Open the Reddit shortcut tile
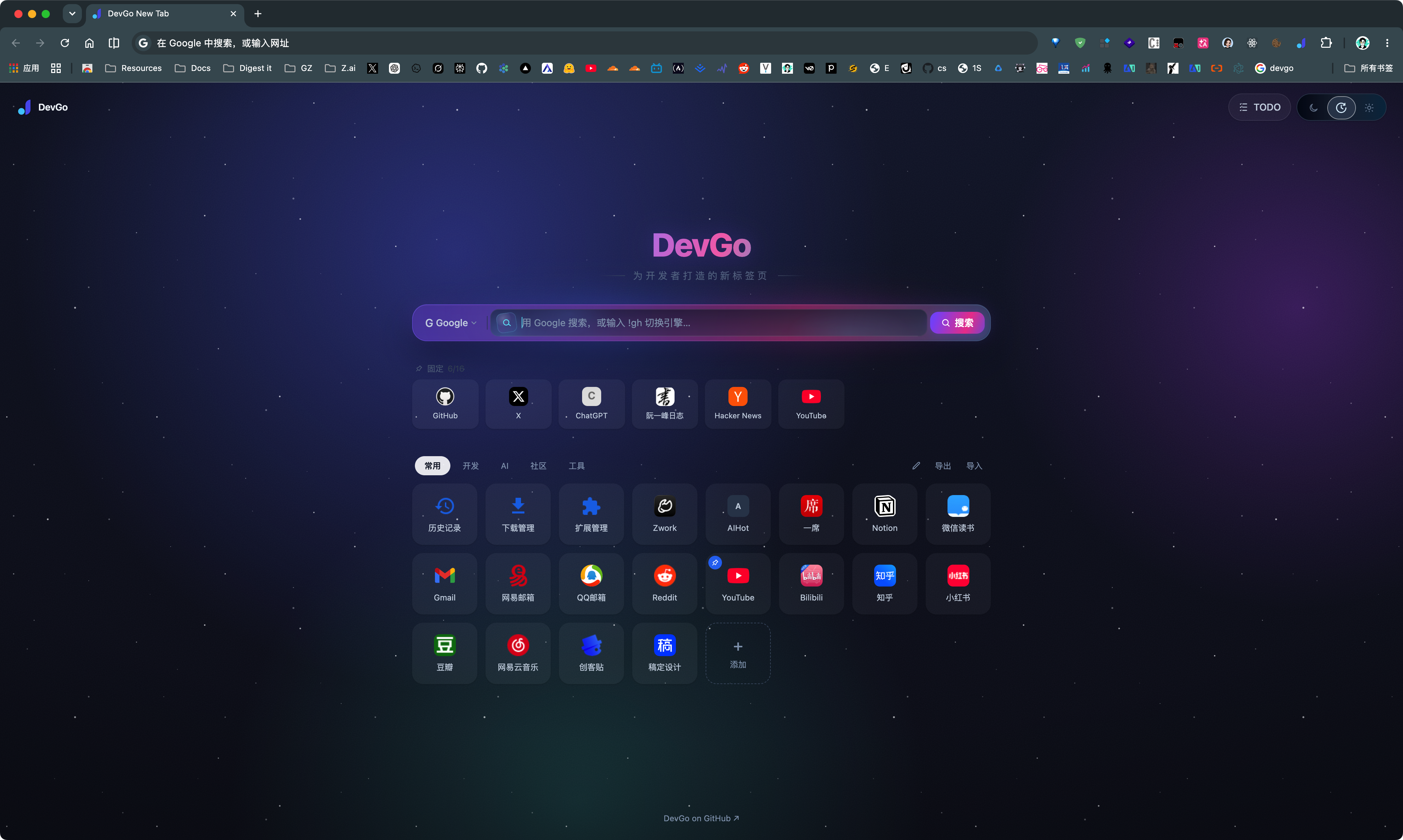Viewport: 1403px width, 840px height. (664, 583)
